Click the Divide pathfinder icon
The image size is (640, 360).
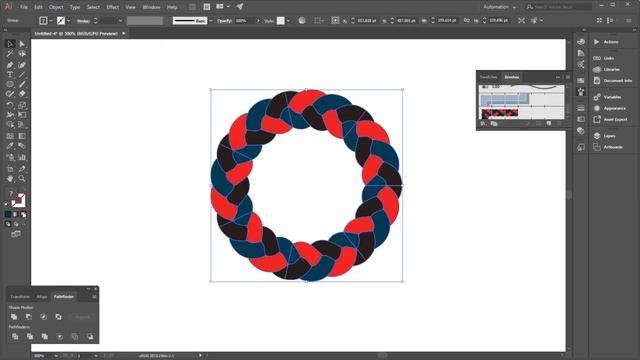coord(15,336)
